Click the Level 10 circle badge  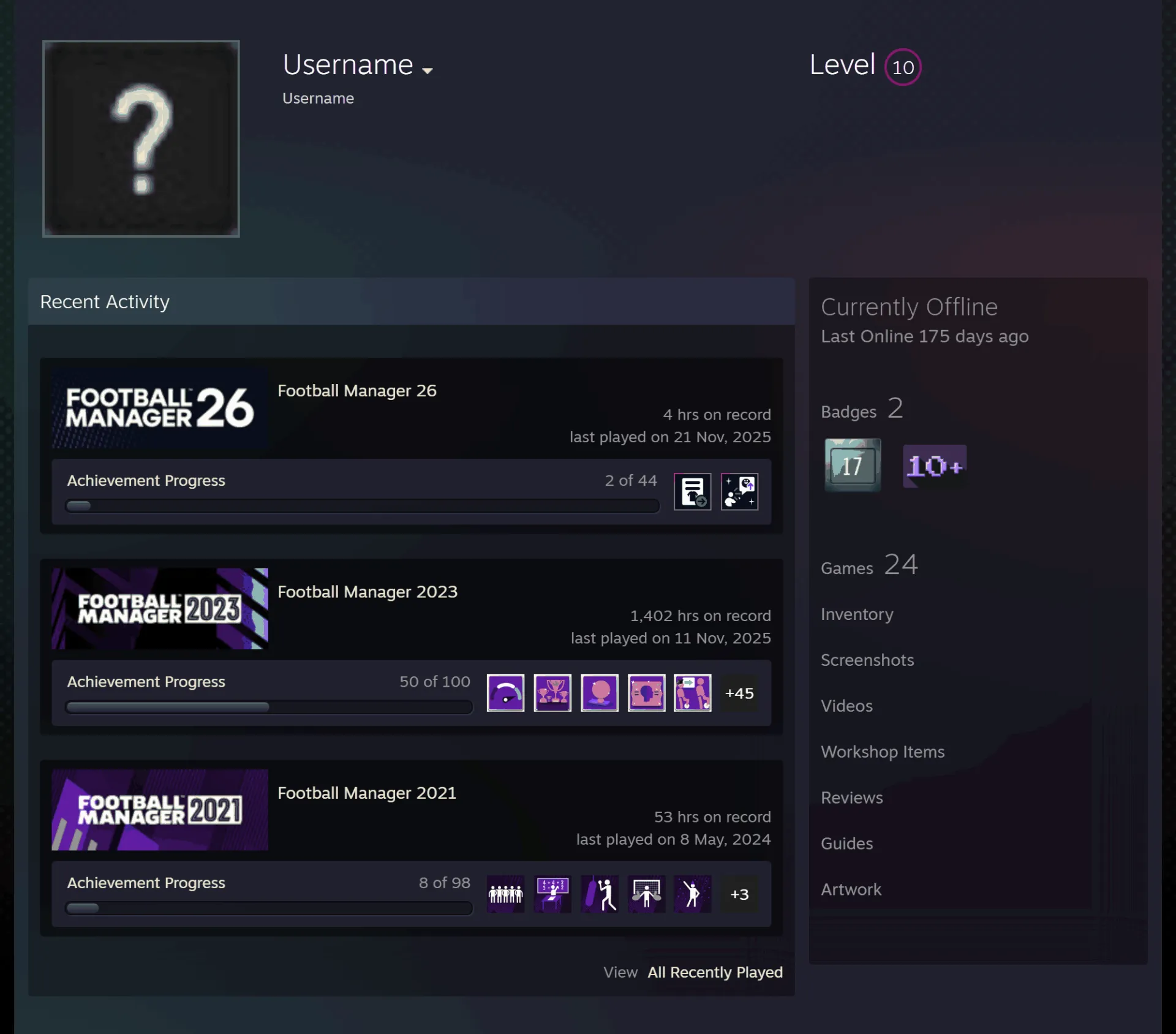[903, 67]
